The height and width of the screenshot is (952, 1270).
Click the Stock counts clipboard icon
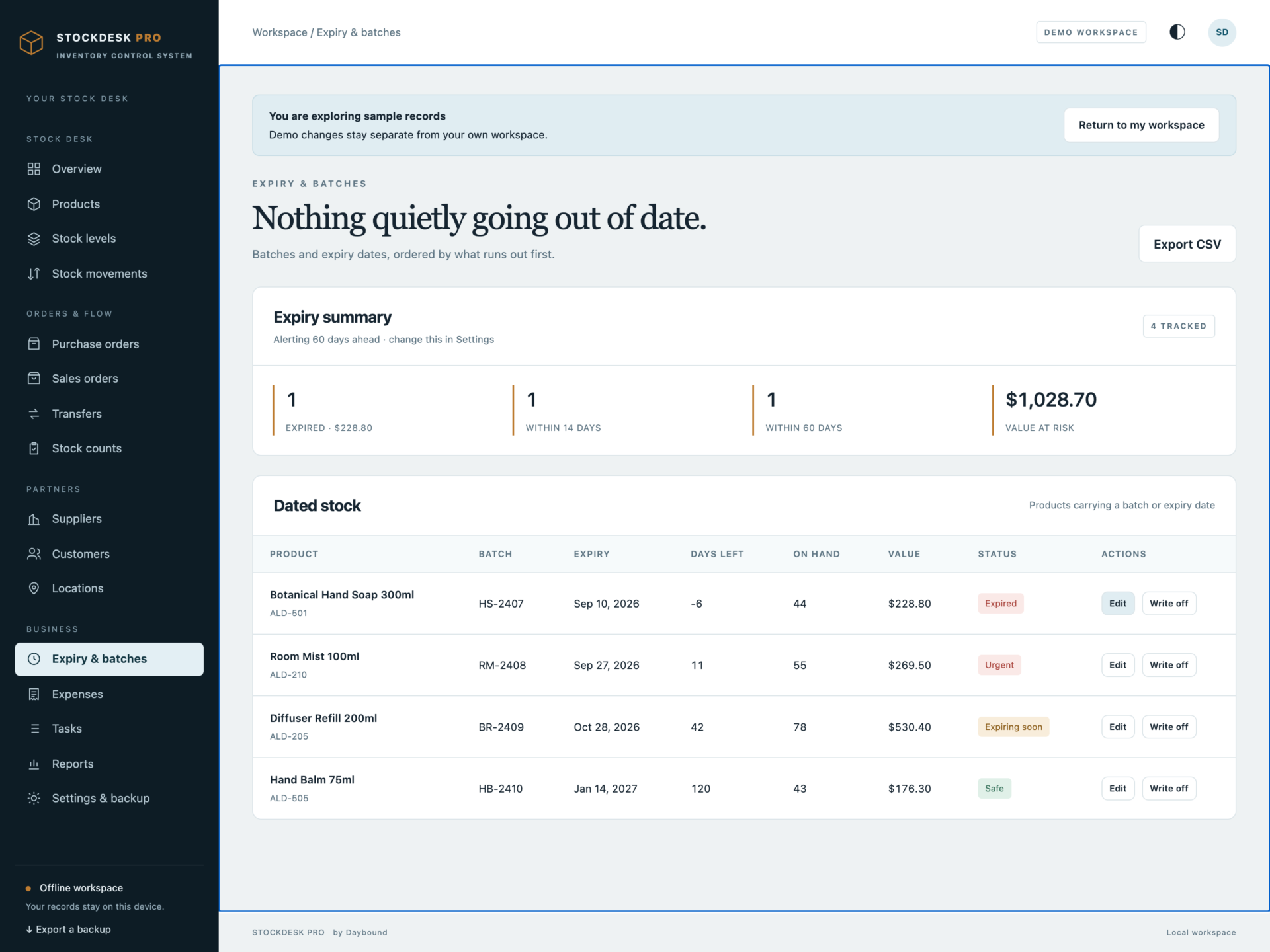(x=34, y=448)
